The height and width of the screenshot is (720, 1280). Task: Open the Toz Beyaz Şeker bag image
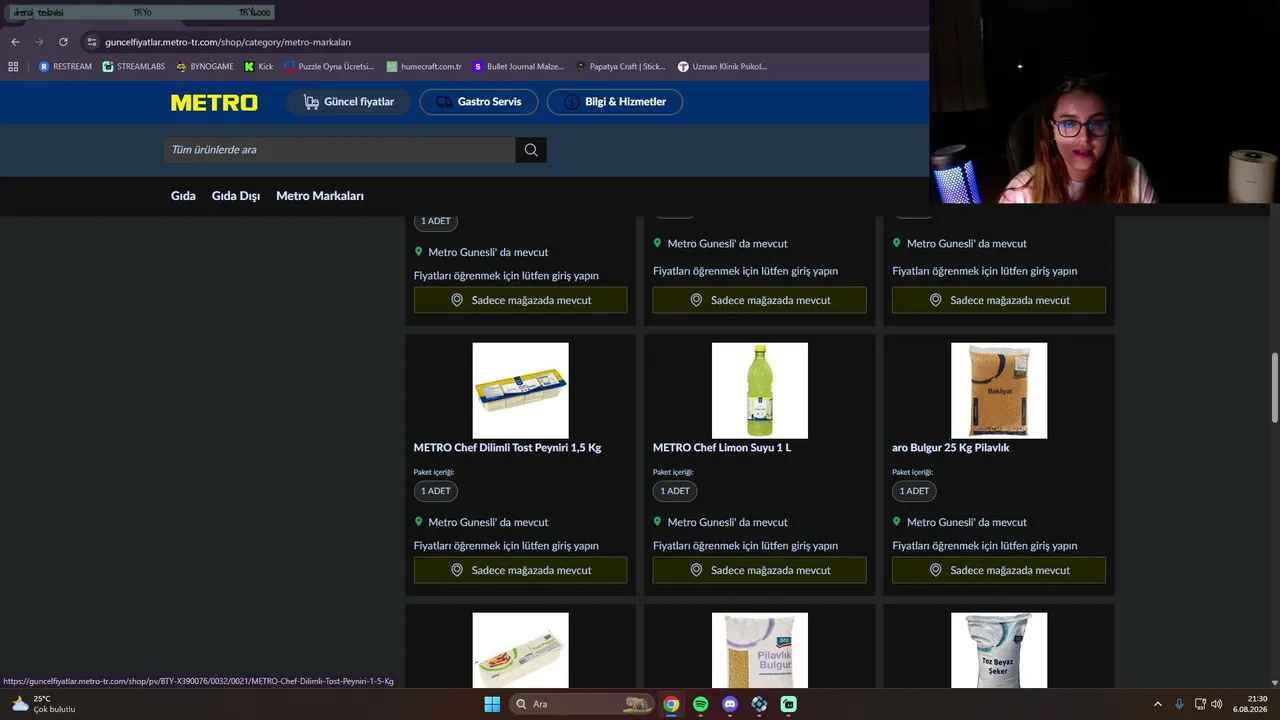[999, 650]
